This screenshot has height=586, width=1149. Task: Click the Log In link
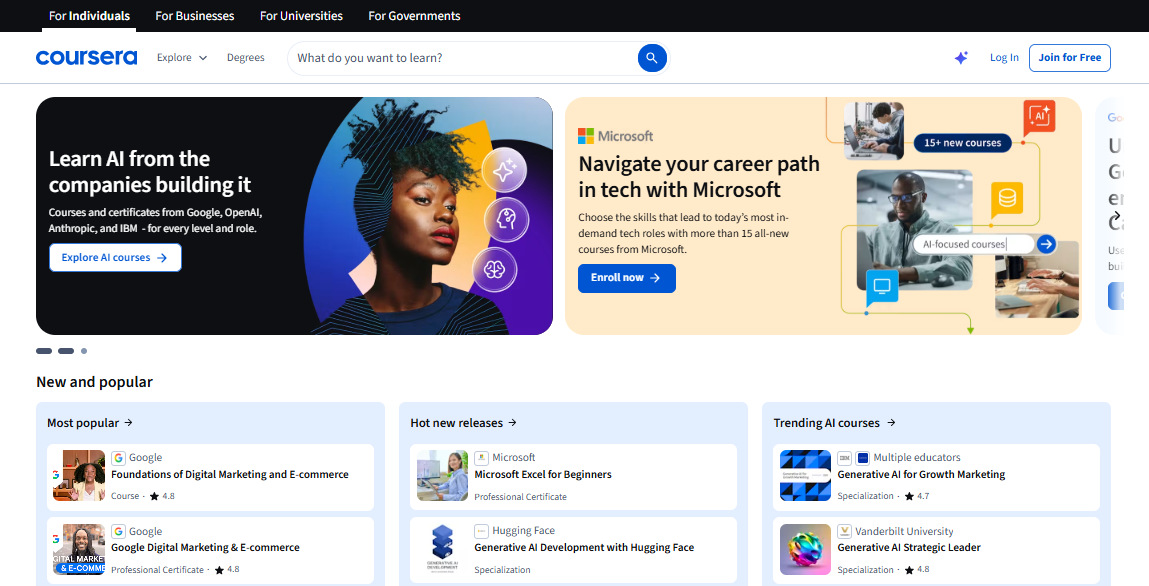tap(1004, 58)
